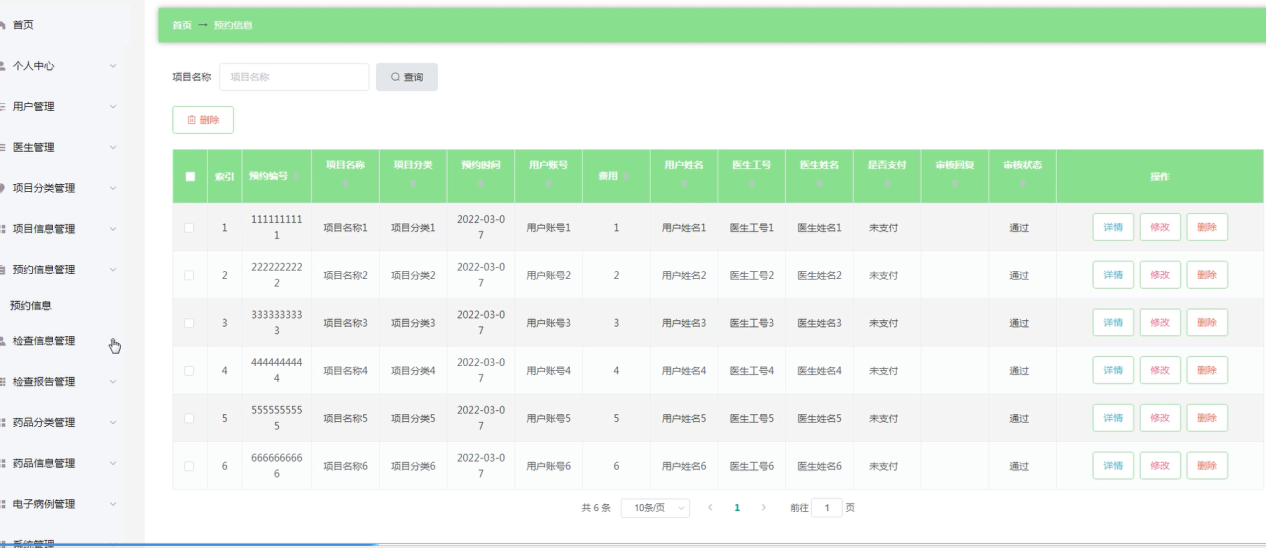Click the 用户账号3 cell
This screenshot has height=548, width=1266.
[549, 323]
